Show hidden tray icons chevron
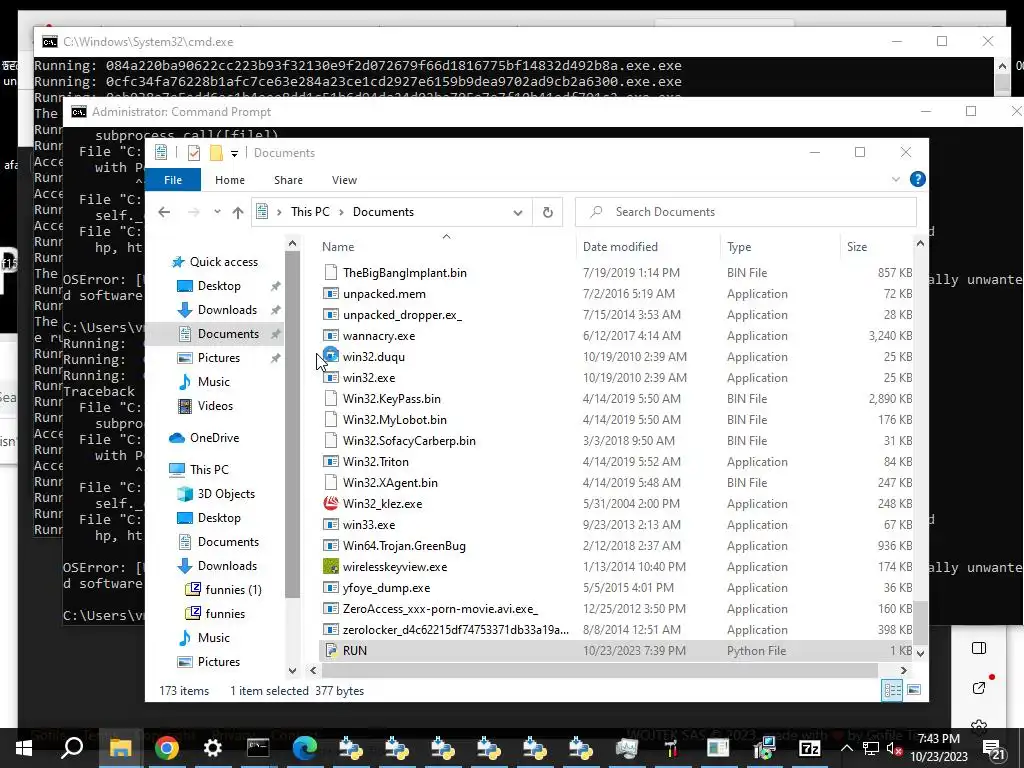 846,748
